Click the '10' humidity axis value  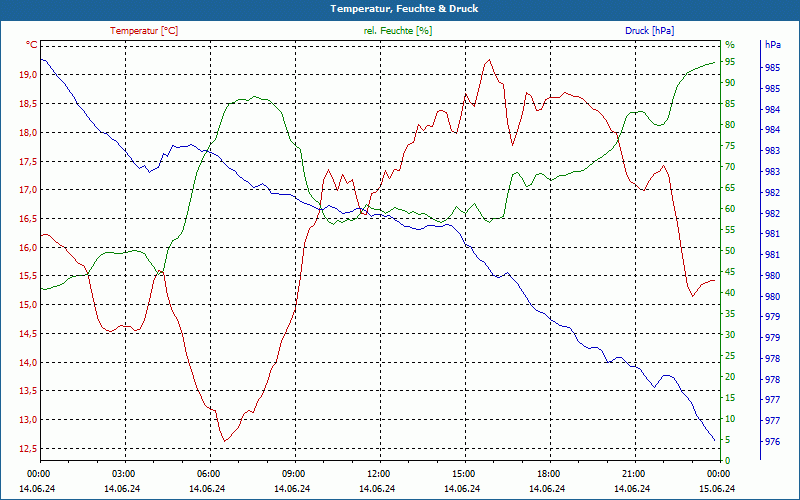pos(730,419)
